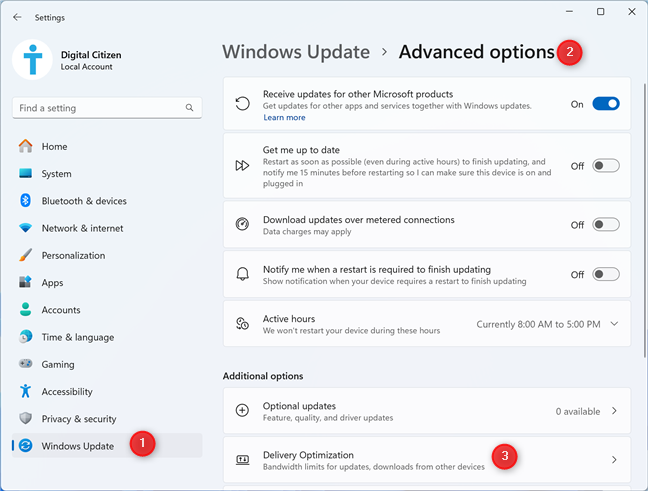Image resolution: width=648 pixels, height=491 pixels.
Task: Click the Personalization paintbrush icon
Action: [x=25, y=255]
